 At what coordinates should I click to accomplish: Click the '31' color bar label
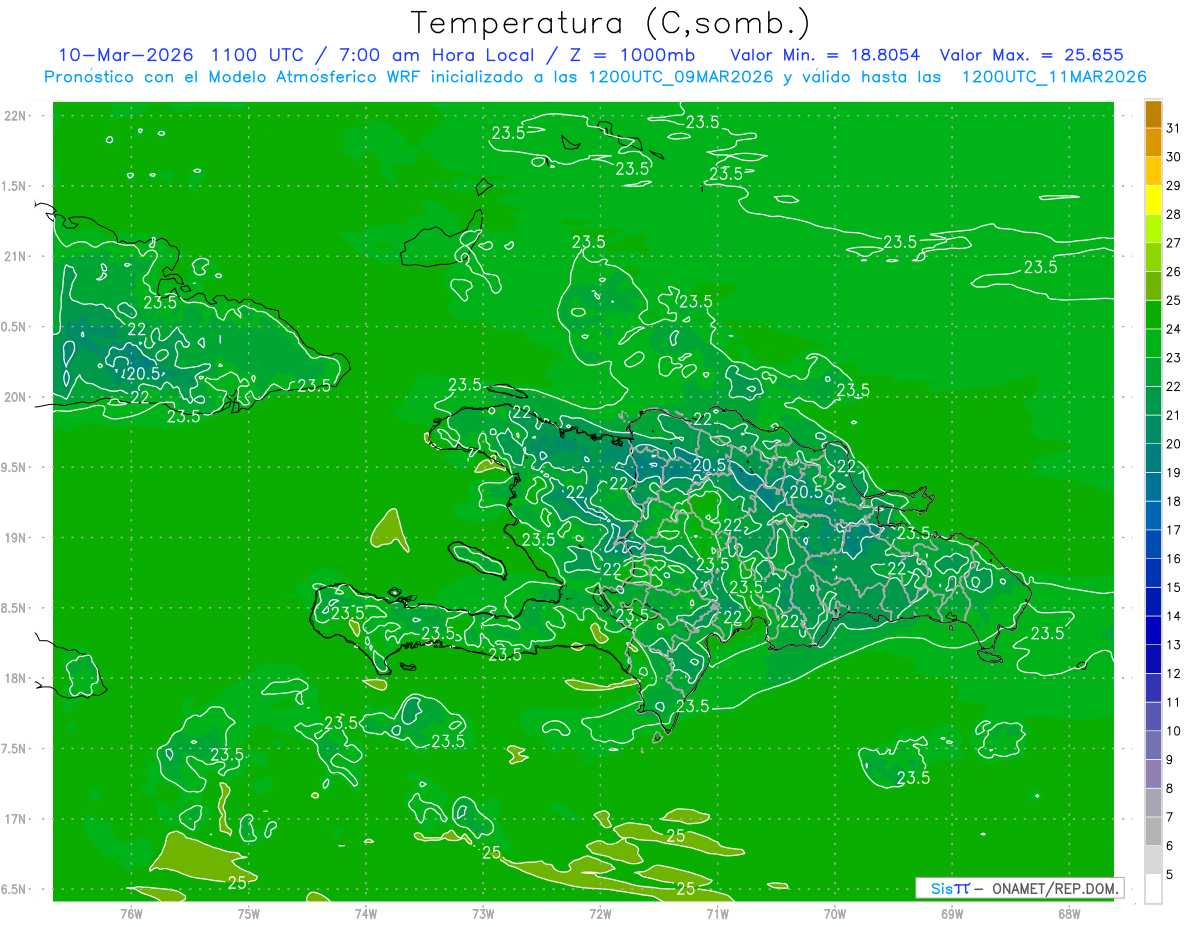point(1174,127)
